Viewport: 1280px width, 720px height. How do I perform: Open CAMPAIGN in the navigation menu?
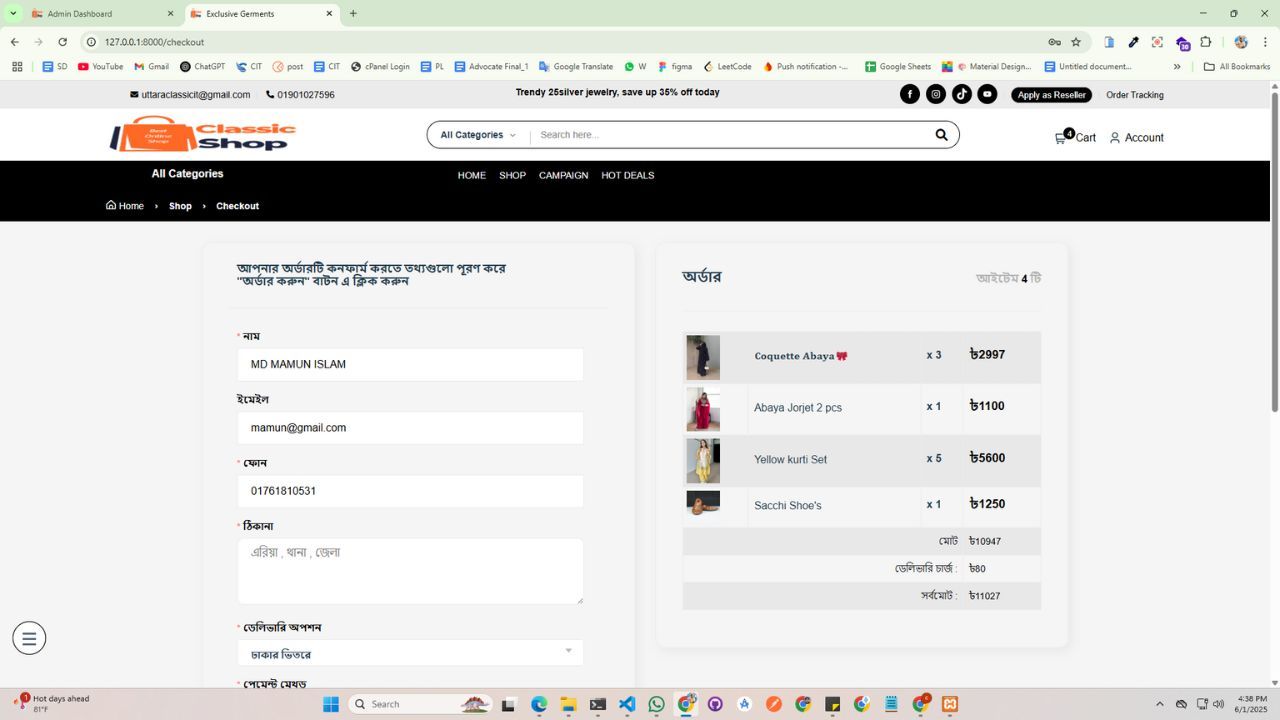pyautogui.click(x=563, y=175)
